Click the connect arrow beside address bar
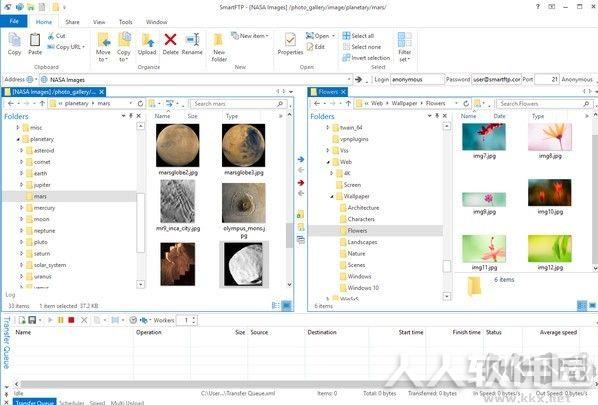This screenshot has height=405, width=598. pos(358,79)
